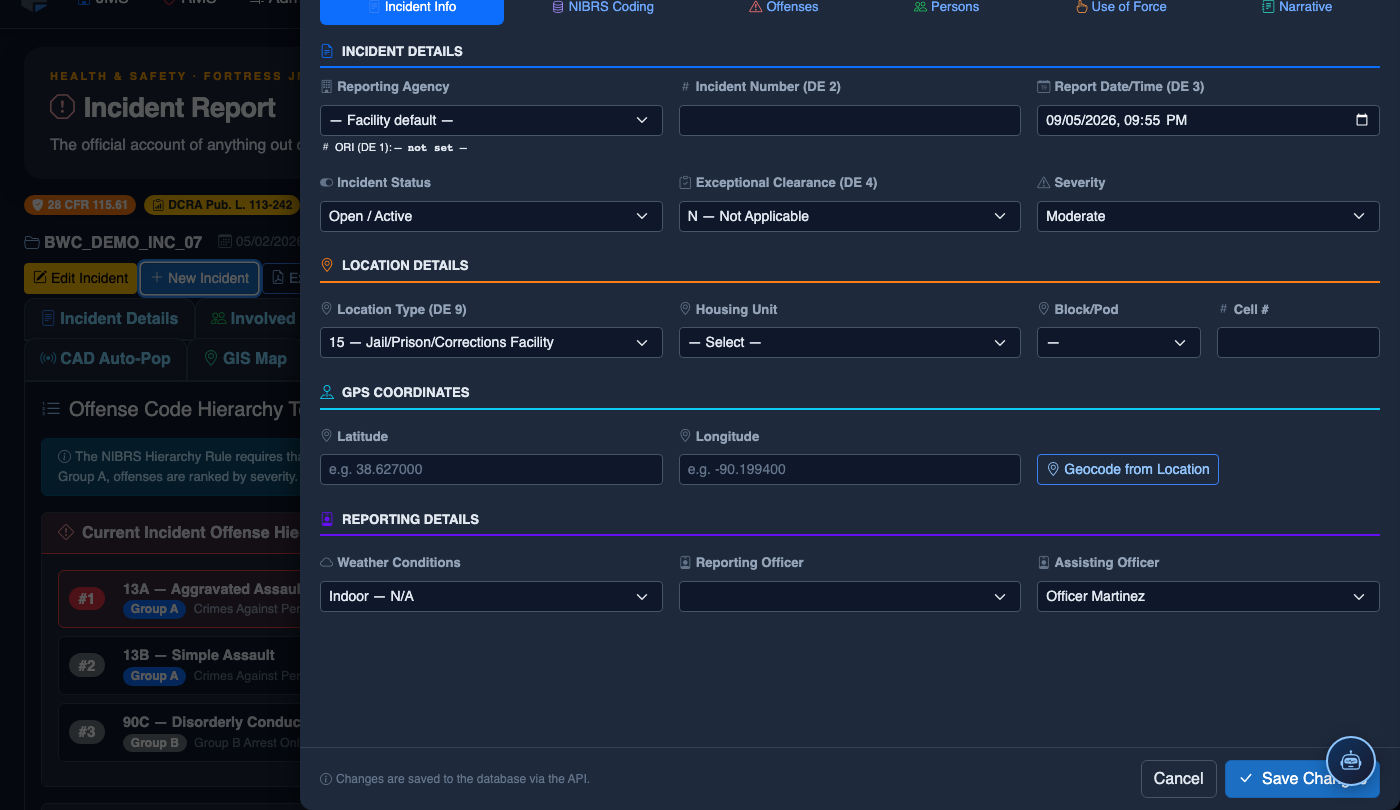
Task: Click the Longitude input field
Action: click(850, 469)
